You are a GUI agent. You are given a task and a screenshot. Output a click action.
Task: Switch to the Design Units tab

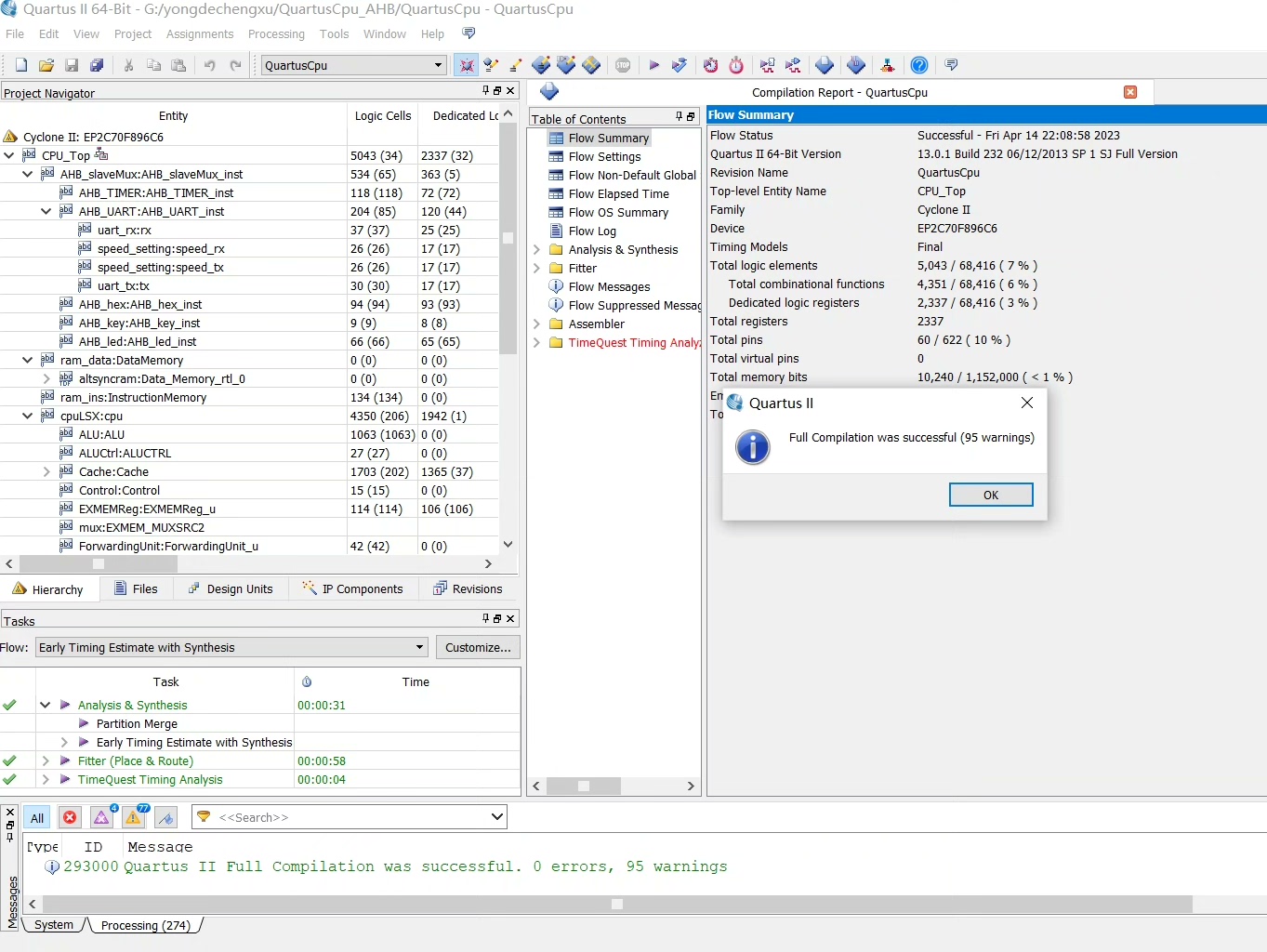[x=230, y=588]
